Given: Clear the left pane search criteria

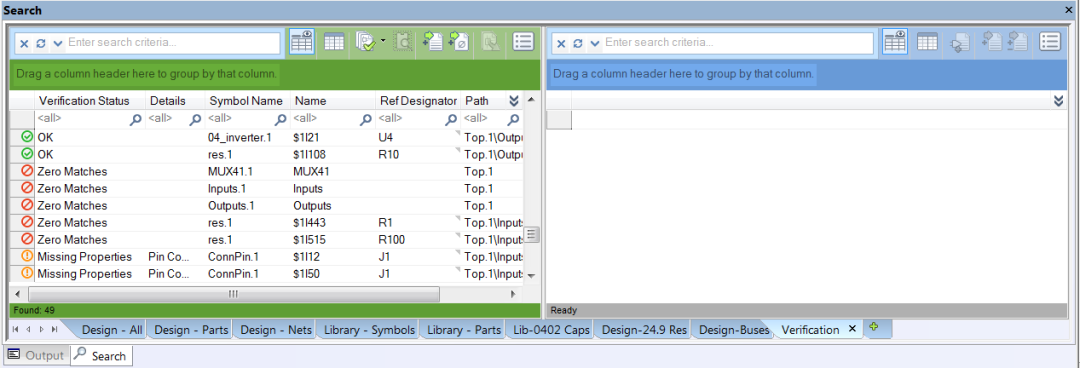Looking at the screenshot, I should tap(24, 43).
